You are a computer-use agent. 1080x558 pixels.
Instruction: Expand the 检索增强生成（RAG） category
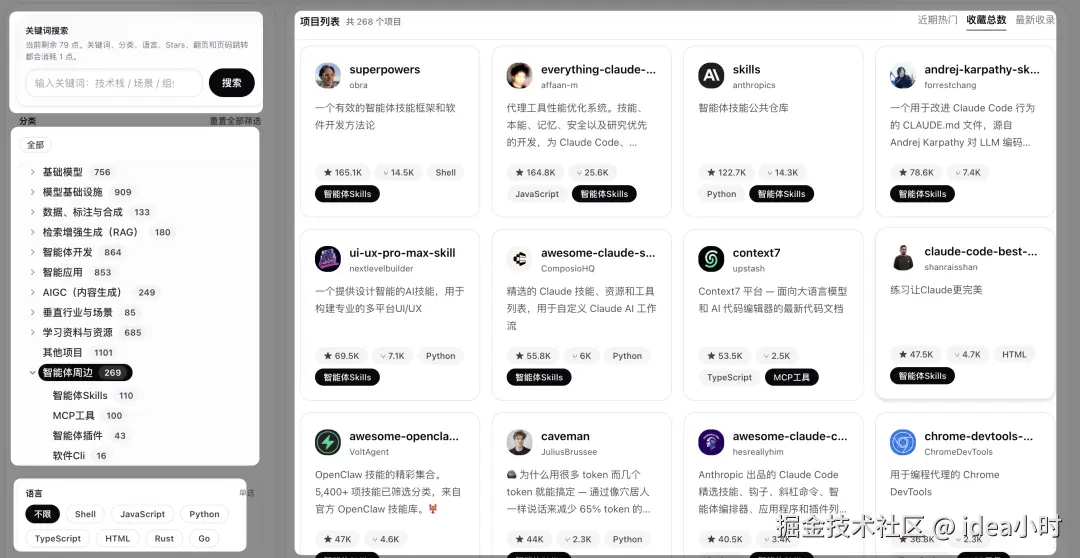32,232
